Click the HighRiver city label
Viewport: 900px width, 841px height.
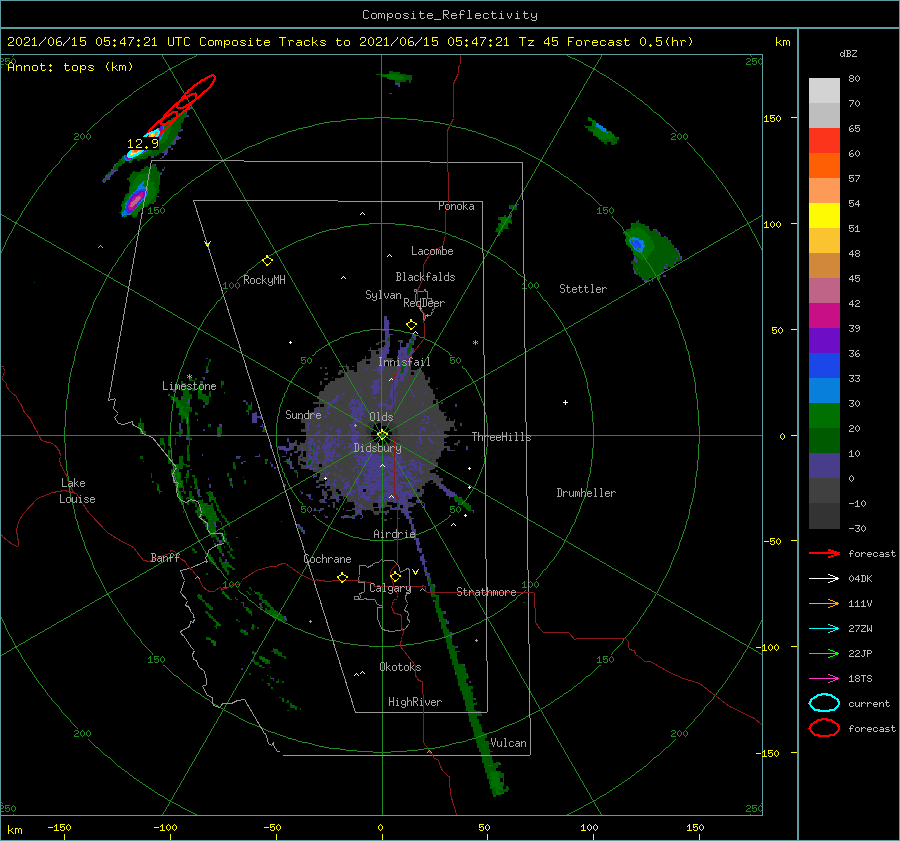414,702
